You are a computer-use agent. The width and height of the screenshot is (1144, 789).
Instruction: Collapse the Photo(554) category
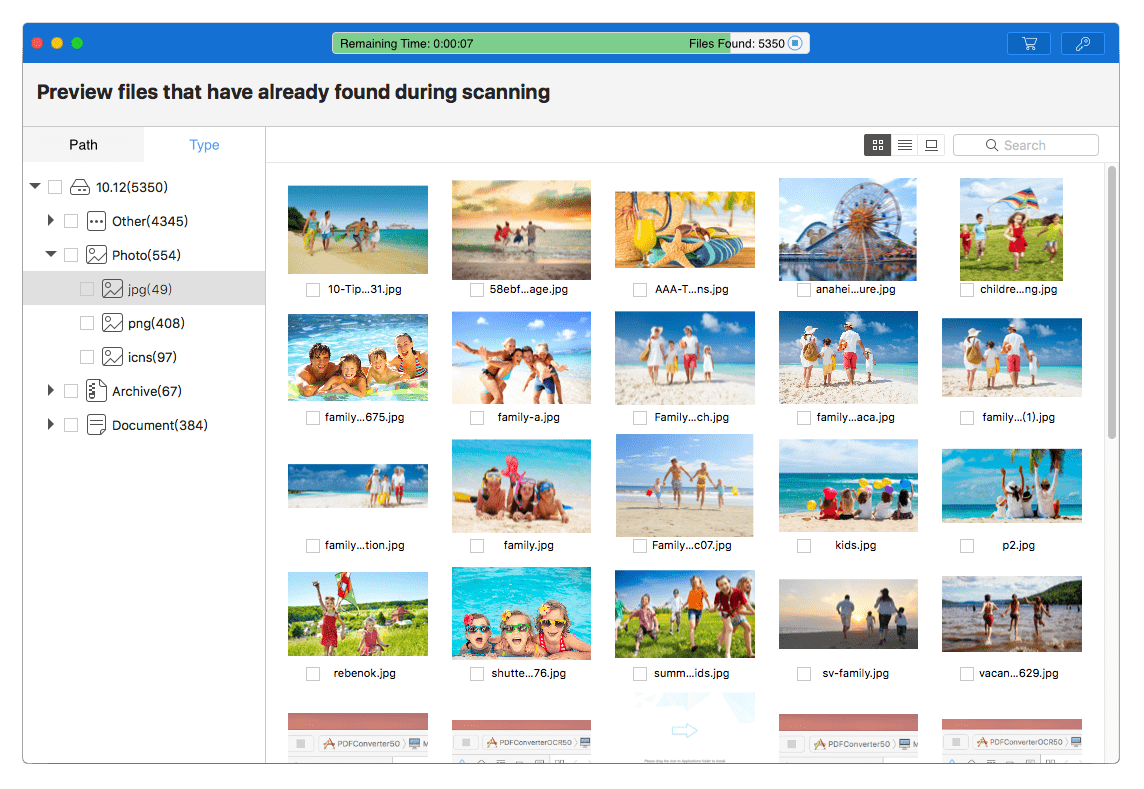50,255
